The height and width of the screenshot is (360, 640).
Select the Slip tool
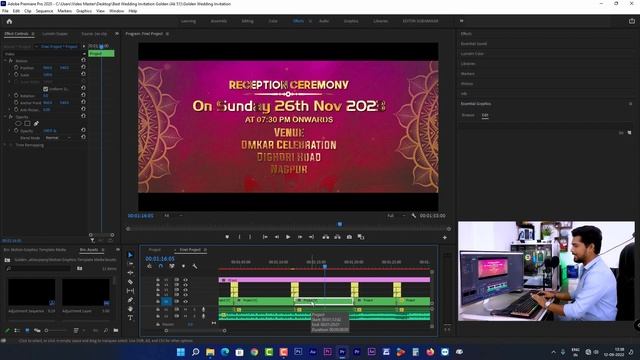pyautogui.click(x=130, y=291)
